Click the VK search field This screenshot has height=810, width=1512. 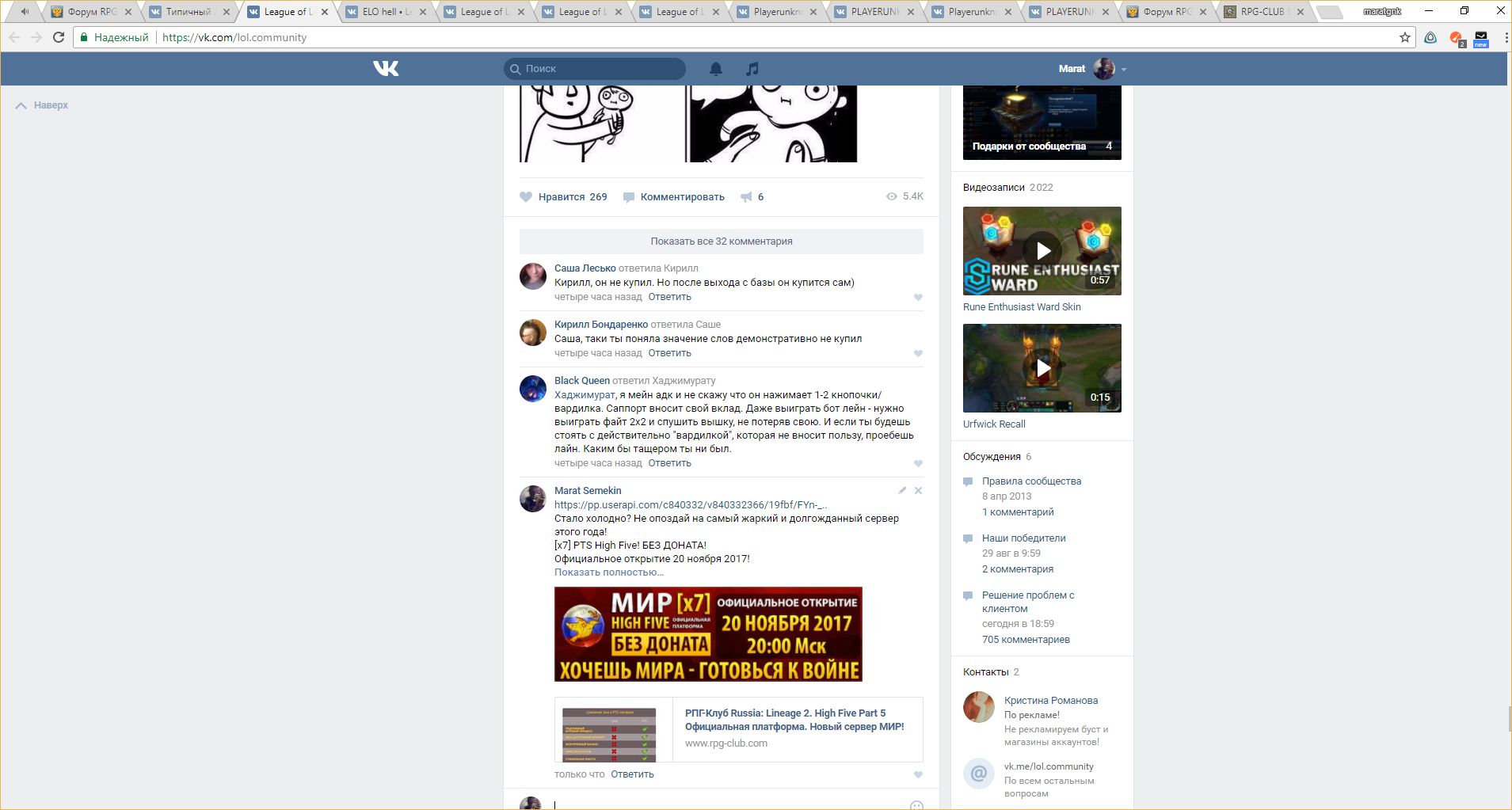click(600, 69)
